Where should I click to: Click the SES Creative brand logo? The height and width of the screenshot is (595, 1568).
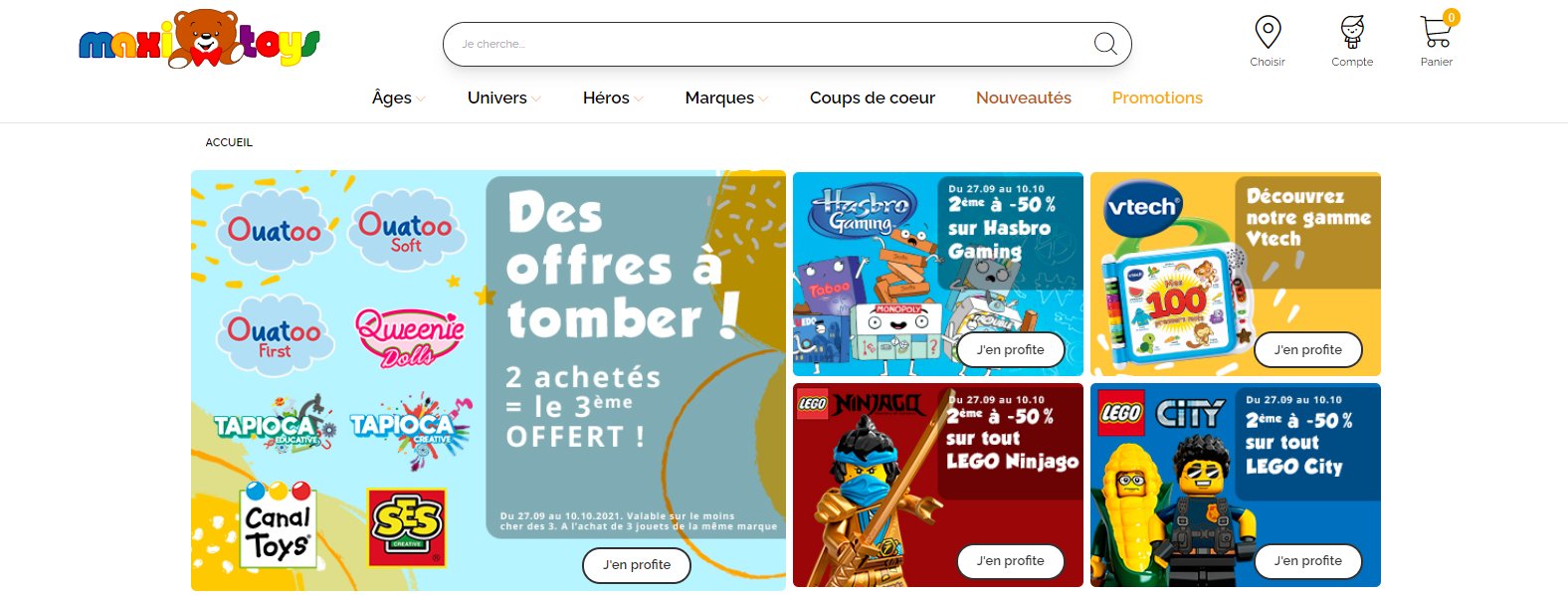pos(407,526)
